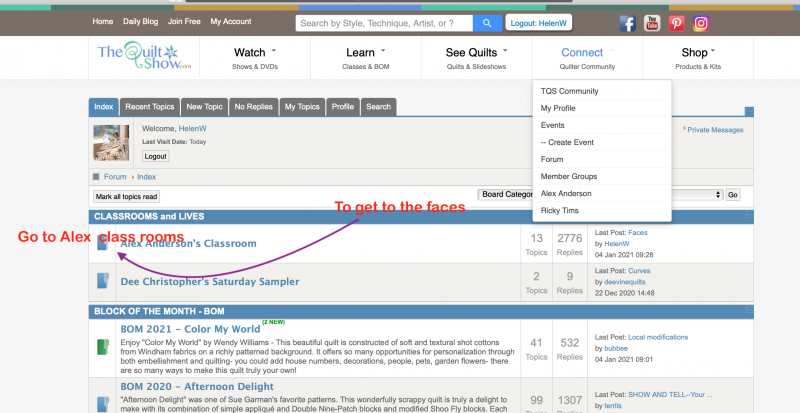This screenshot has height=413, width=800.
Task: Open the Instagram icon in header
Action: [702, 23]
